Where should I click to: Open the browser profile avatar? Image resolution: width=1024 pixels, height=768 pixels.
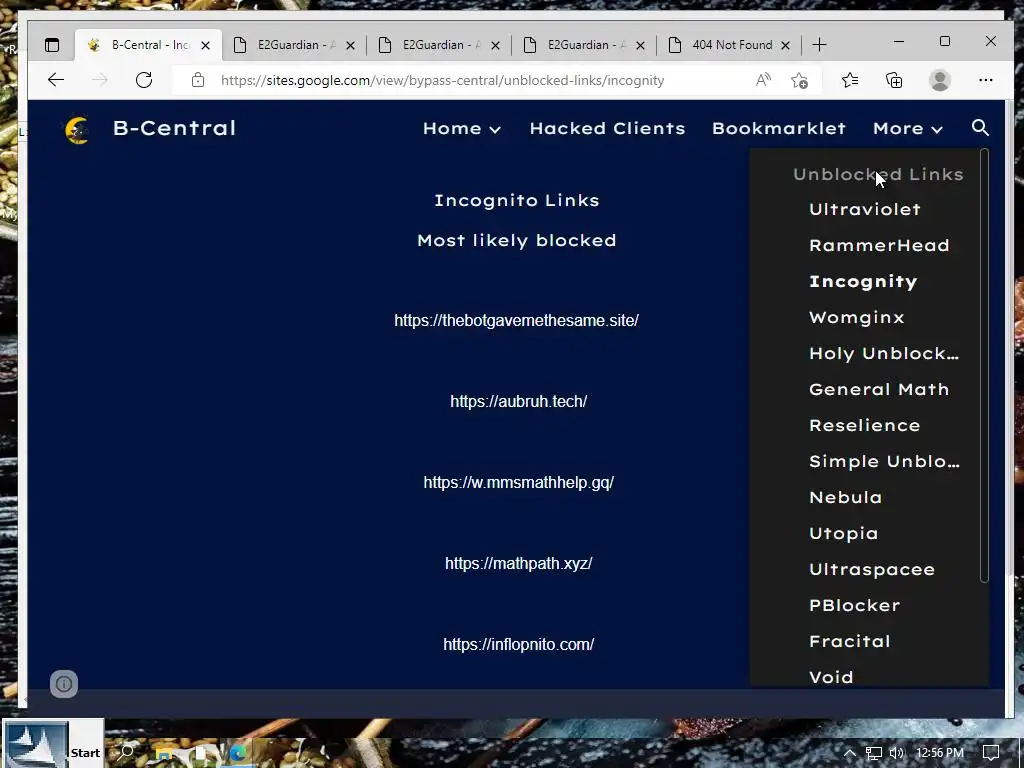click(940, 80)
